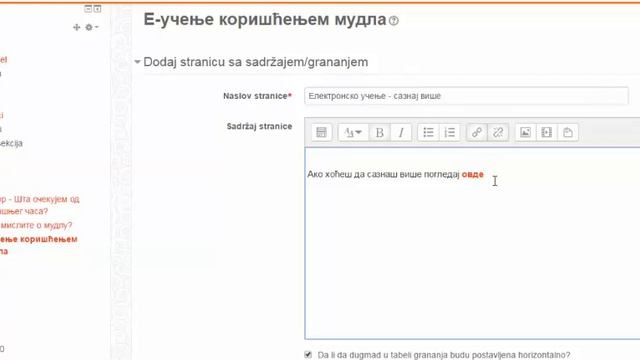Hide the sidebar block with minus icon
This screenshot has width=640, height=360.
[88, 9]
